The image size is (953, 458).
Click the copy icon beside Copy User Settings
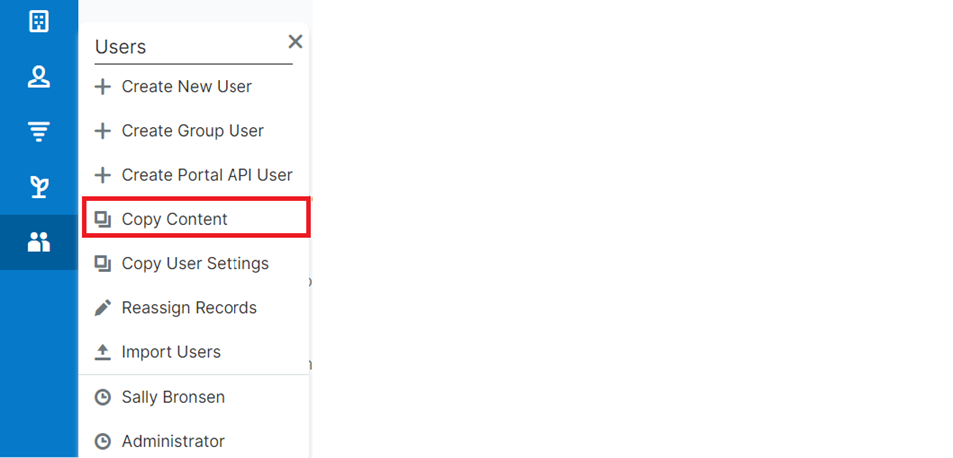coord(102,264)
